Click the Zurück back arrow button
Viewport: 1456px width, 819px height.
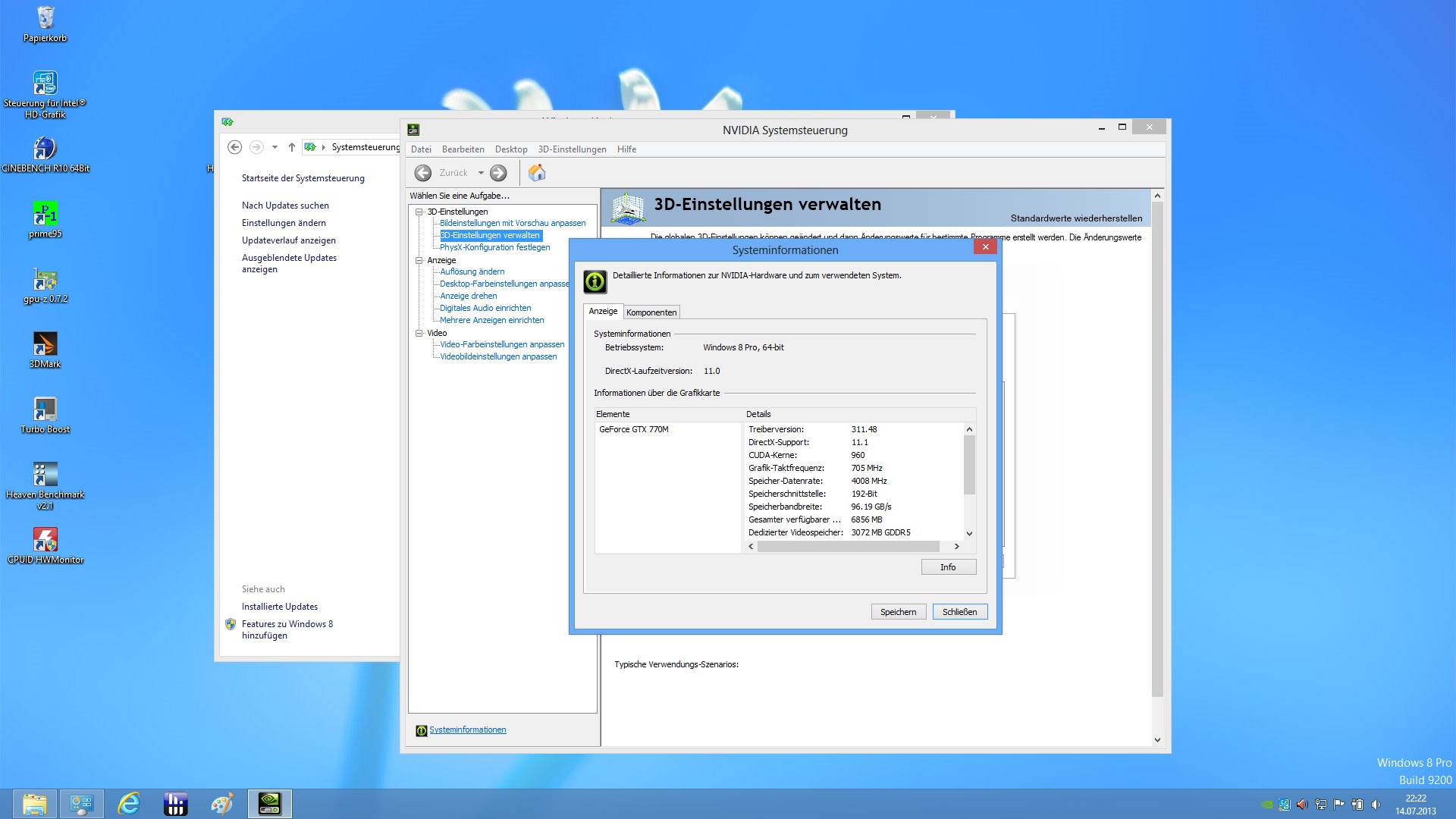pyautogui.click(x=423, y=173)
